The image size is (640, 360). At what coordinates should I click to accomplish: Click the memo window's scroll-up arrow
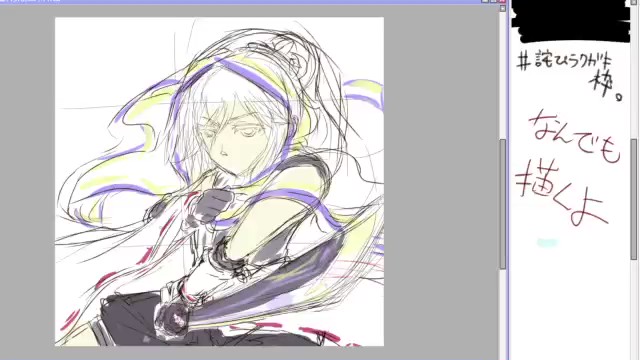coord(633,2)
